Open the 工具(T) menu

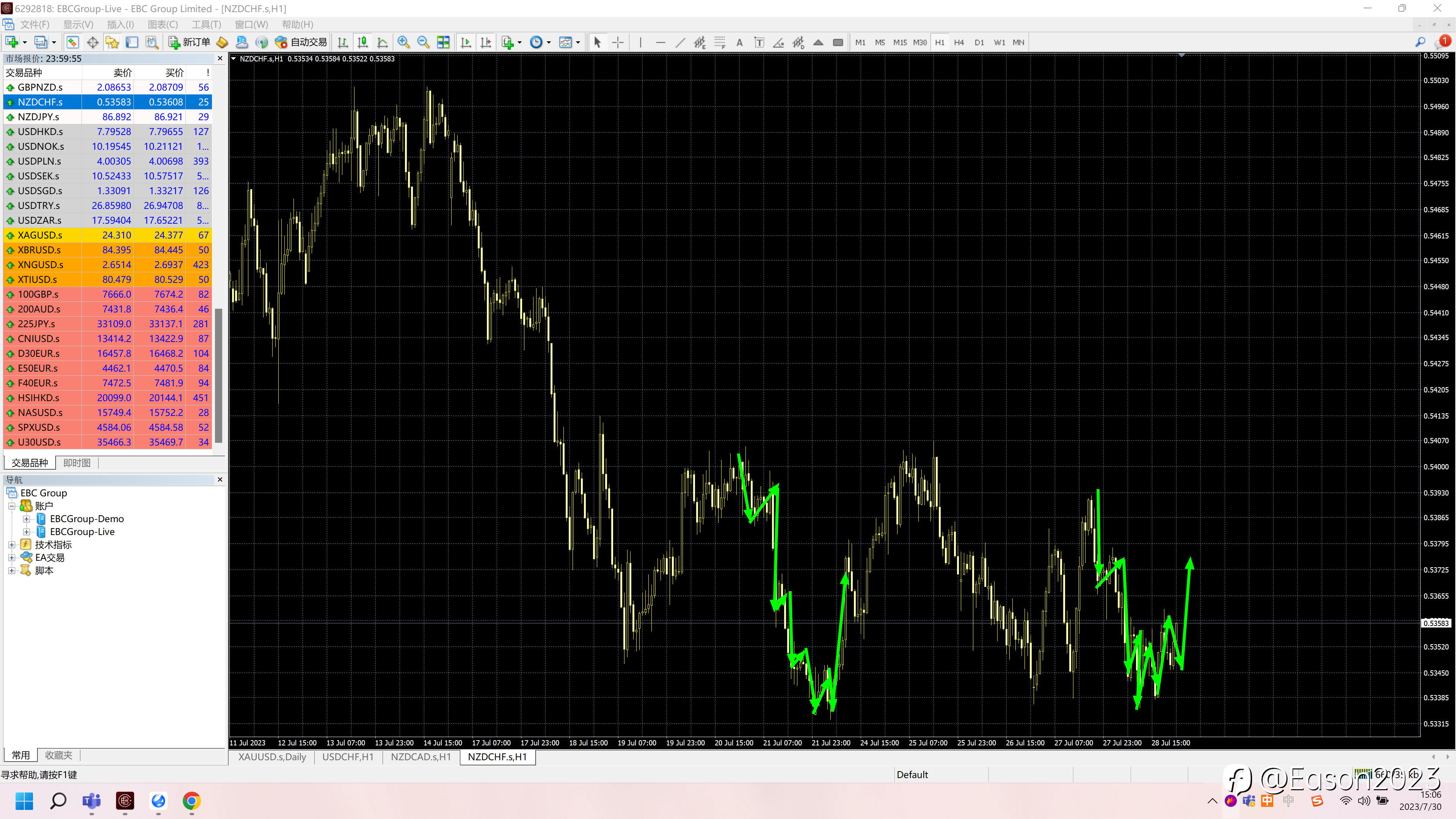coord(206,24)
